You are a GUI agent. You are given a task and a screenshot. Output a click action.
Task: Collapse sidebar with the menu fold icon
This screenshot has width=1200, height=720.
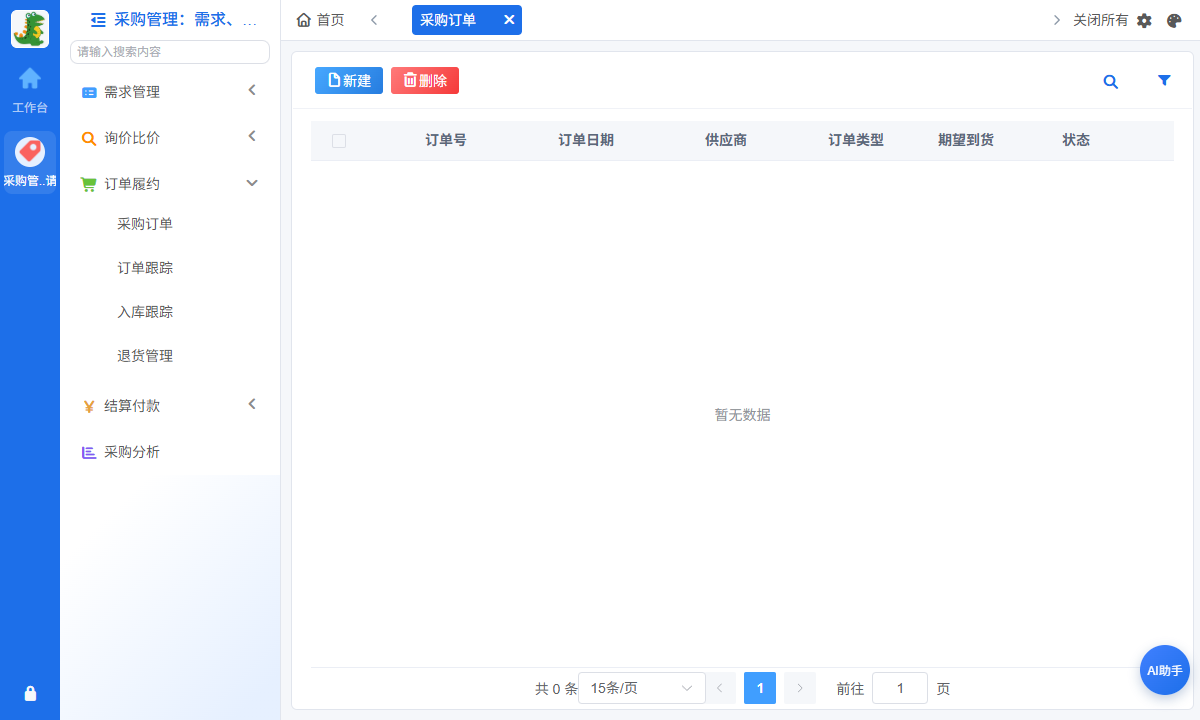(98, 19)
